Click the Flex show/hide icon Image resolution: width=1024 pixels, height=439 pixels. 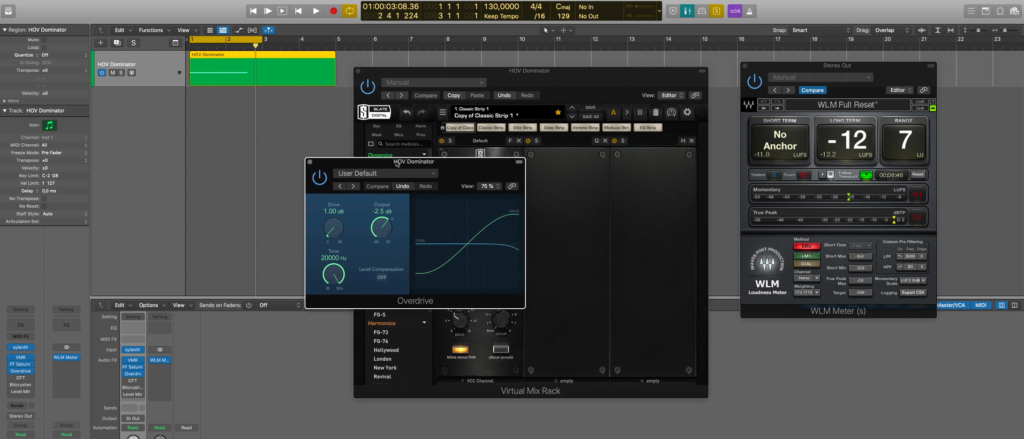253,30
